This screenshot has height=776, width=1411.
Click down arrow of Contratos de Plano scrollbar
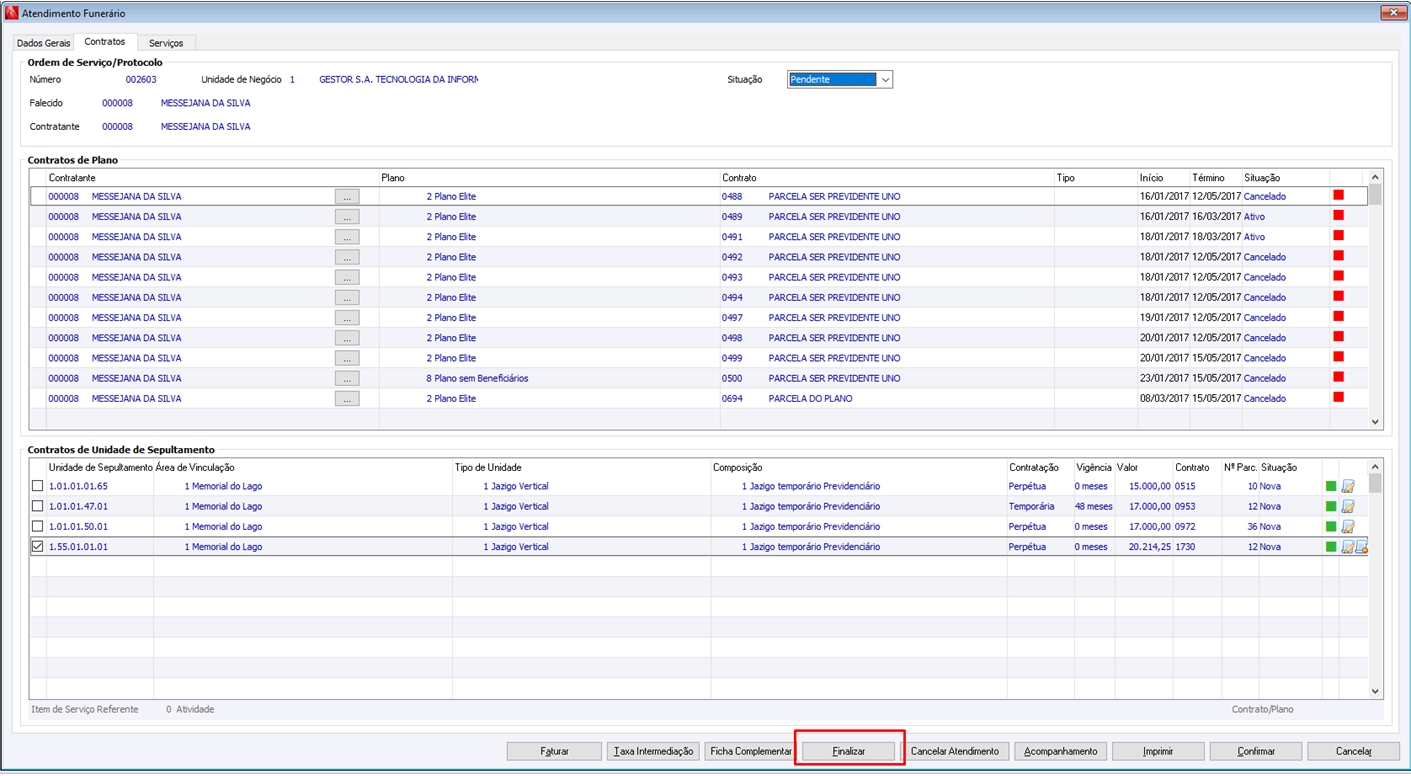point(1375,423)
